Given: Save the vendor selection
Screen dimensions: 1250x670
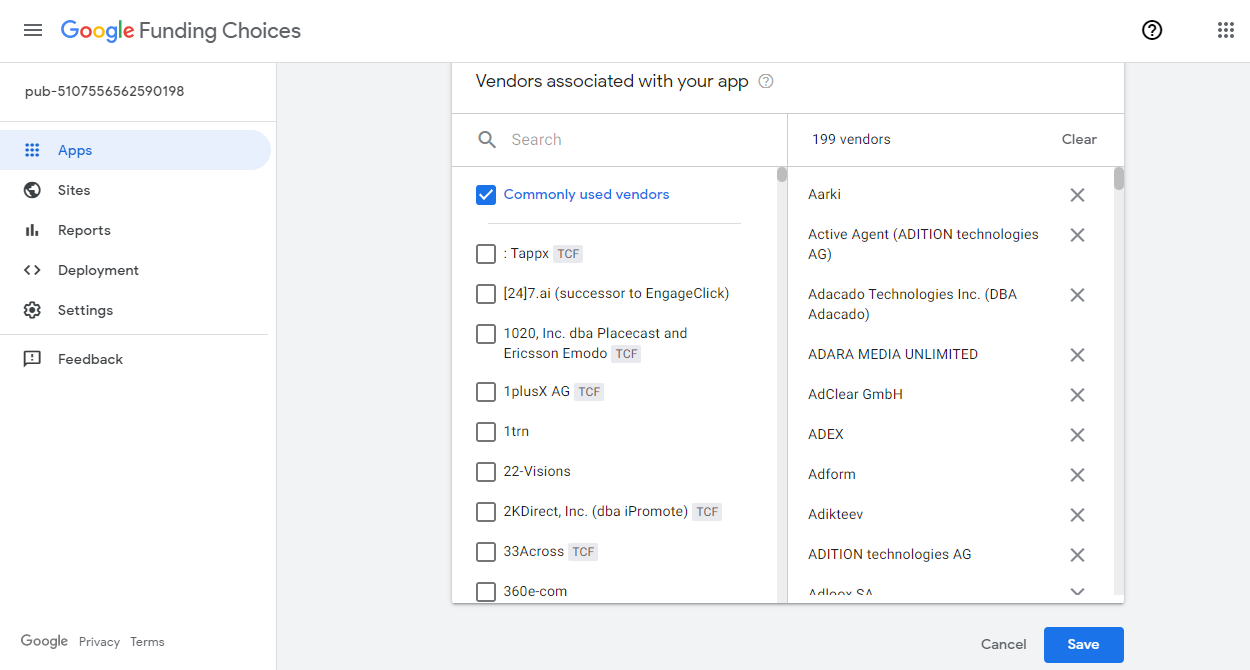Looking at the screenshot, I should click(1084, 645).
